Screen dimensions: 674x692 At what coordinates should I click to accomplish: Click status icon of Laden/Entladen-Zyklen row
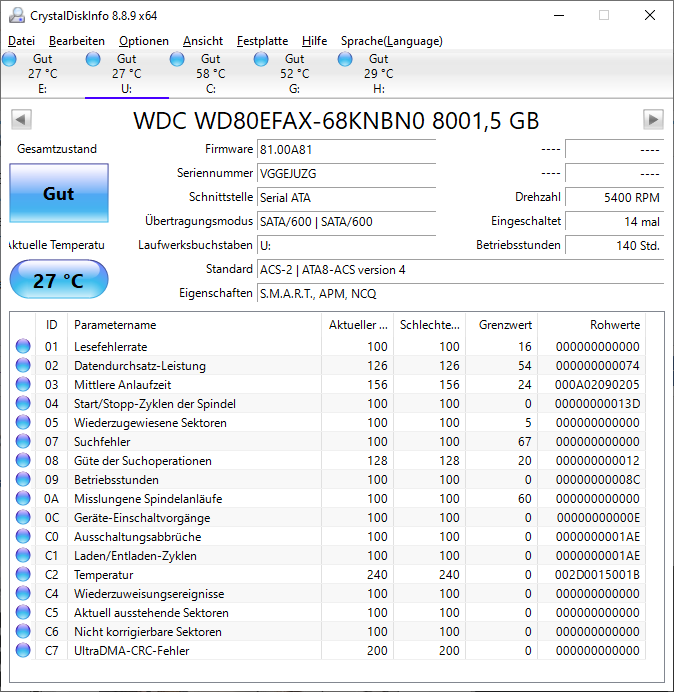pos(23,555)
